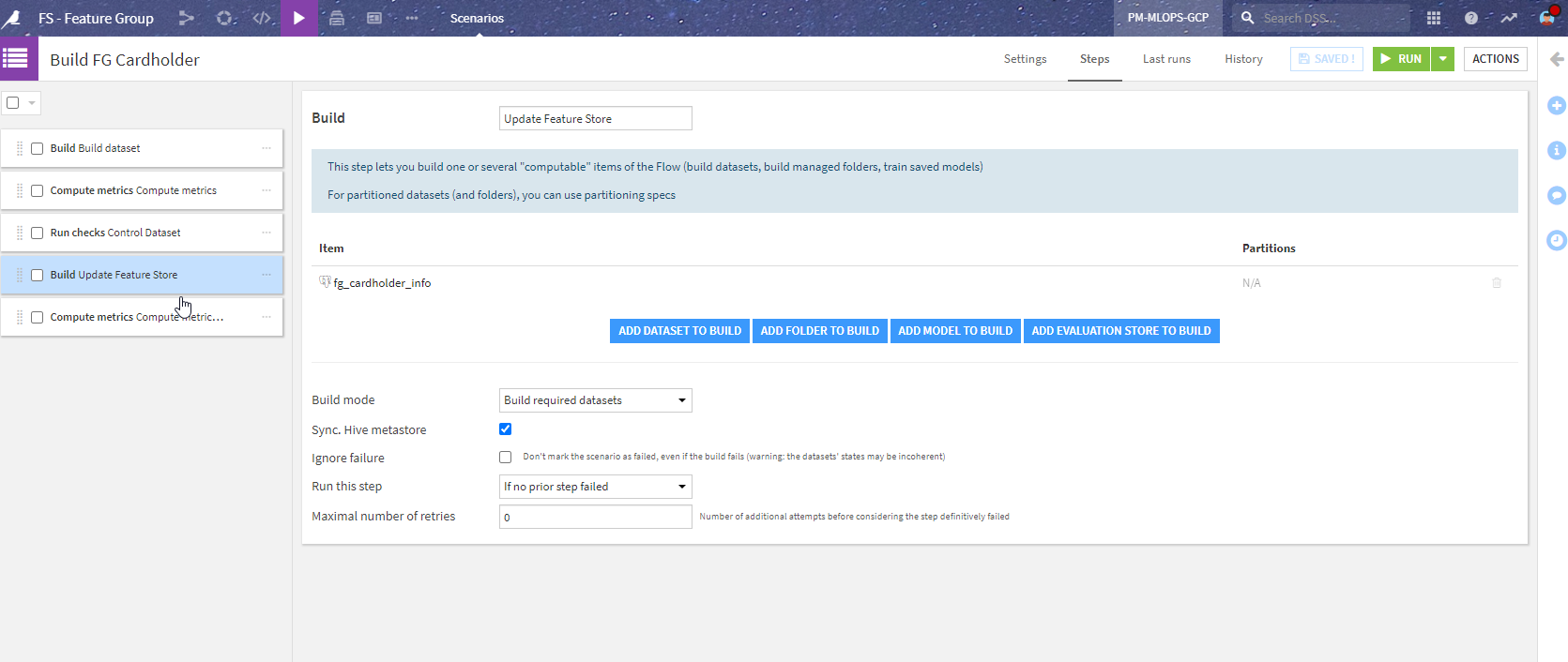
Task: Click the step name field Update Feature Store
Action: (596, 118)
